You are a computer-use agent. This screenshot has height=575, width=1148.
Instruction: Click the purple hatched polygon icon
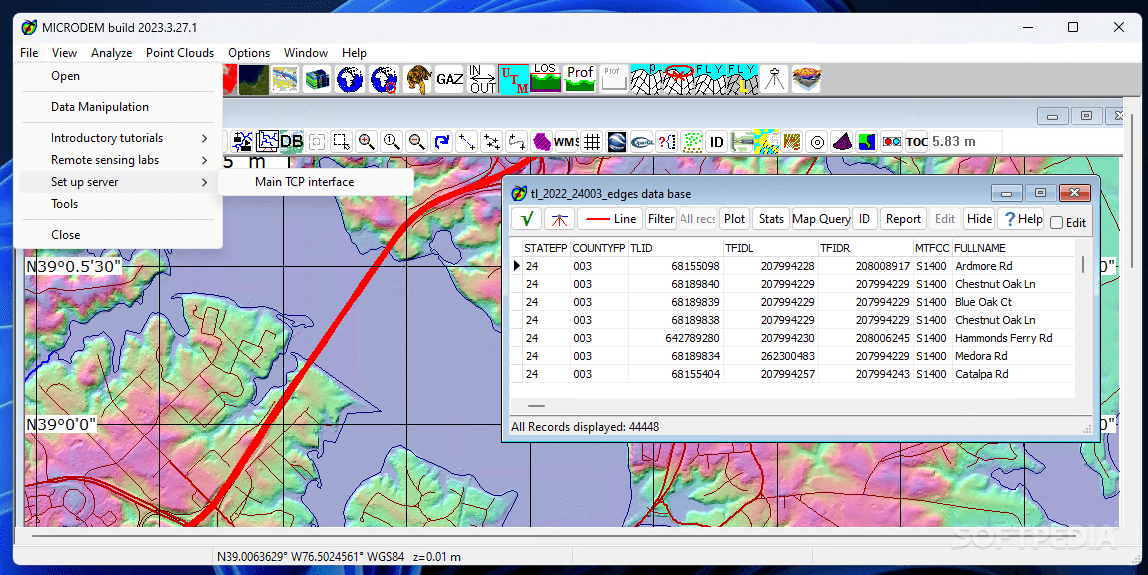[x=542, y=141]
